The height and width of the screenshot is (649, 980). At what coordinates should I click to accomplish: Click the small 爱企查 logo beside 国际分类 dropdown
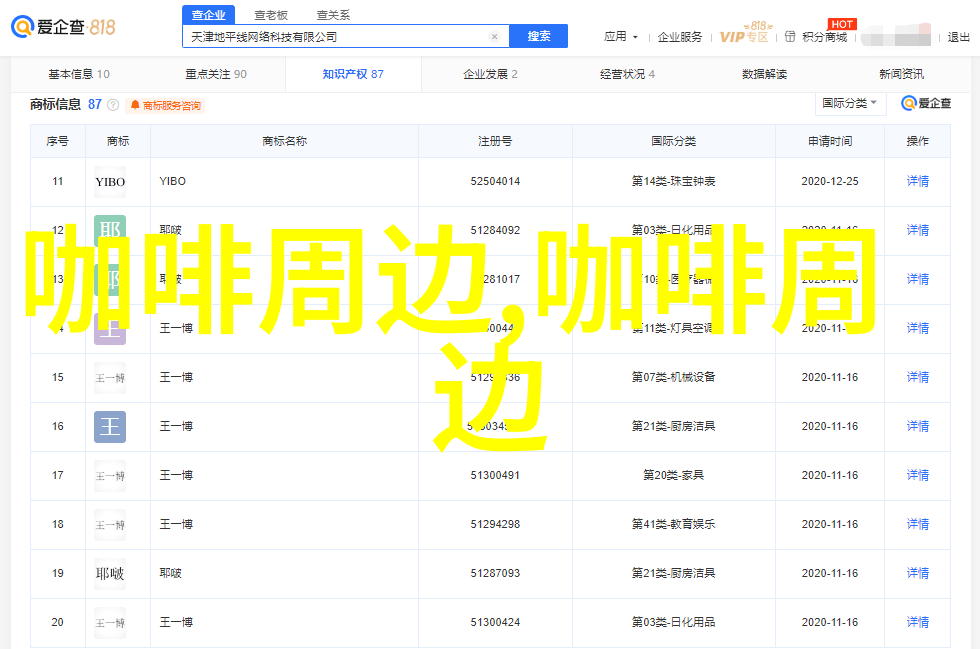pos(926,103)
